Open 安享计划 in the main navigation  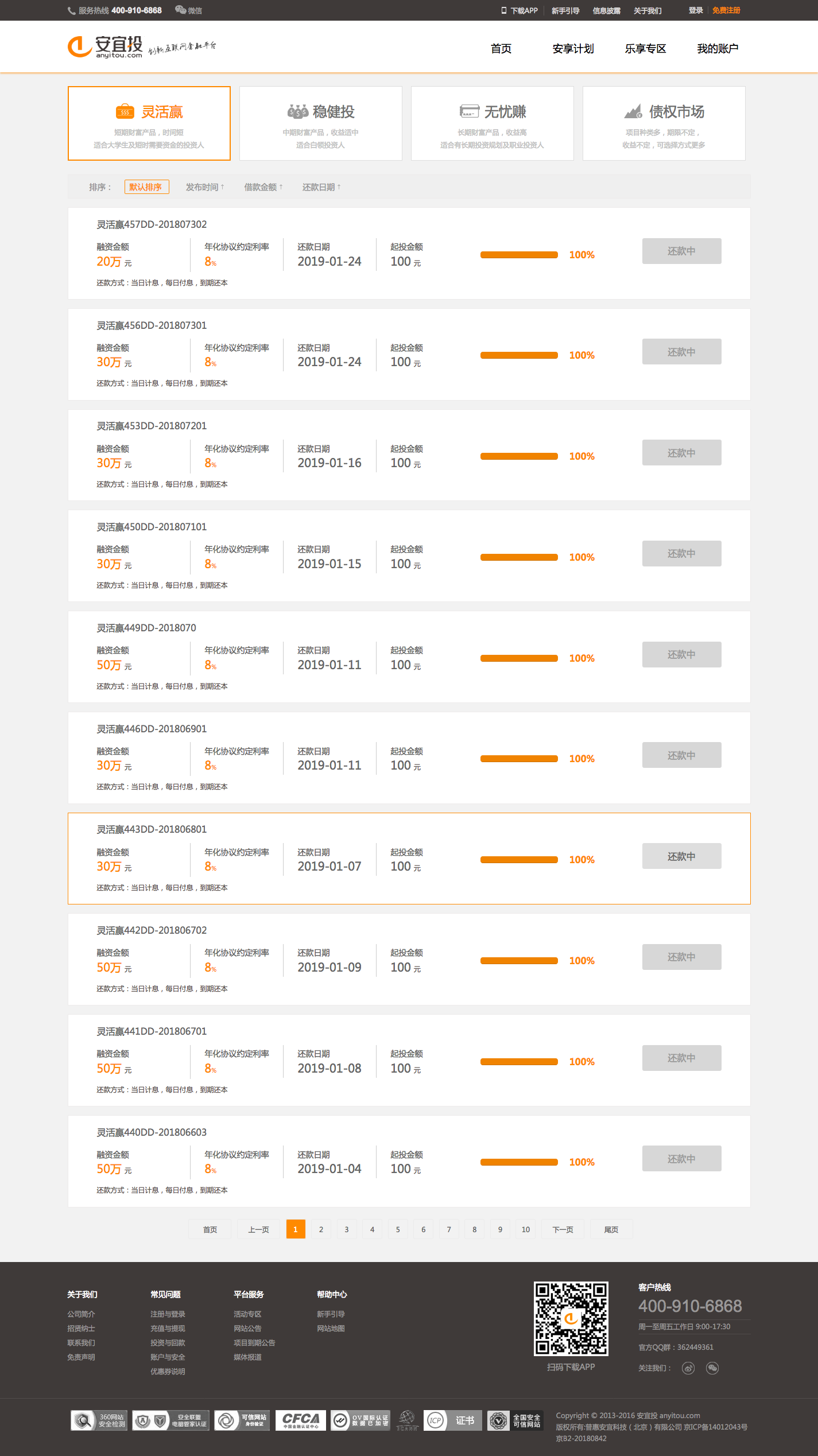pyautogui.click(x=573, y=49)
